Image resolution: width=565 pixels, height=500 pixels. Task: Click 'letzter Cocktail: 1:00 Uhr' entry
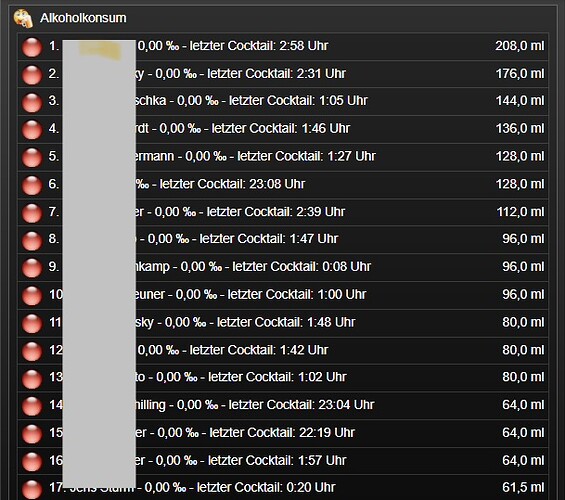(x=297, y=294)
